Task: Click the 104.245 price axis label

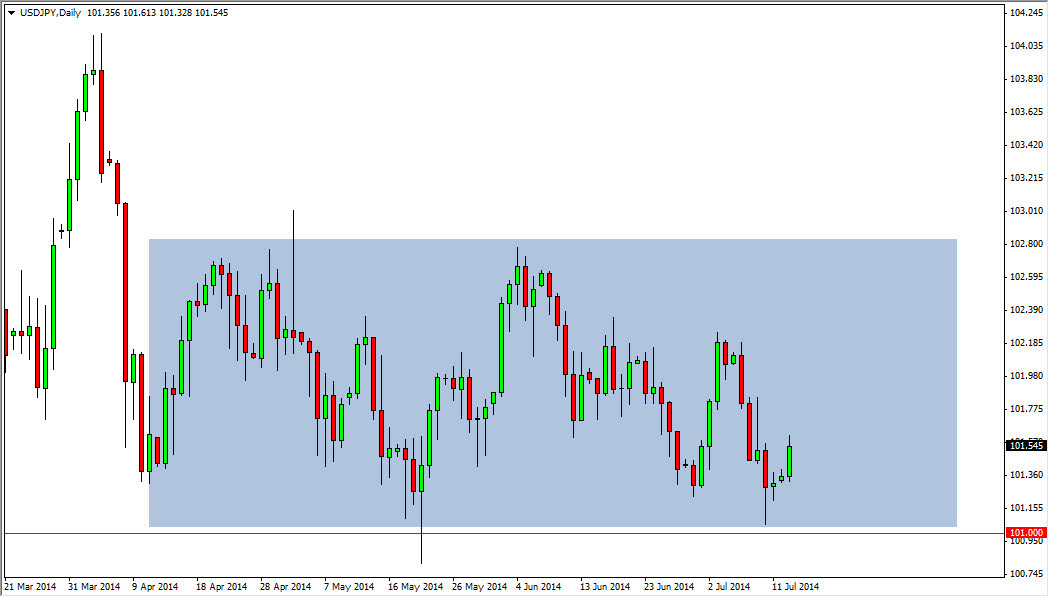Action: pos(1026,13)
